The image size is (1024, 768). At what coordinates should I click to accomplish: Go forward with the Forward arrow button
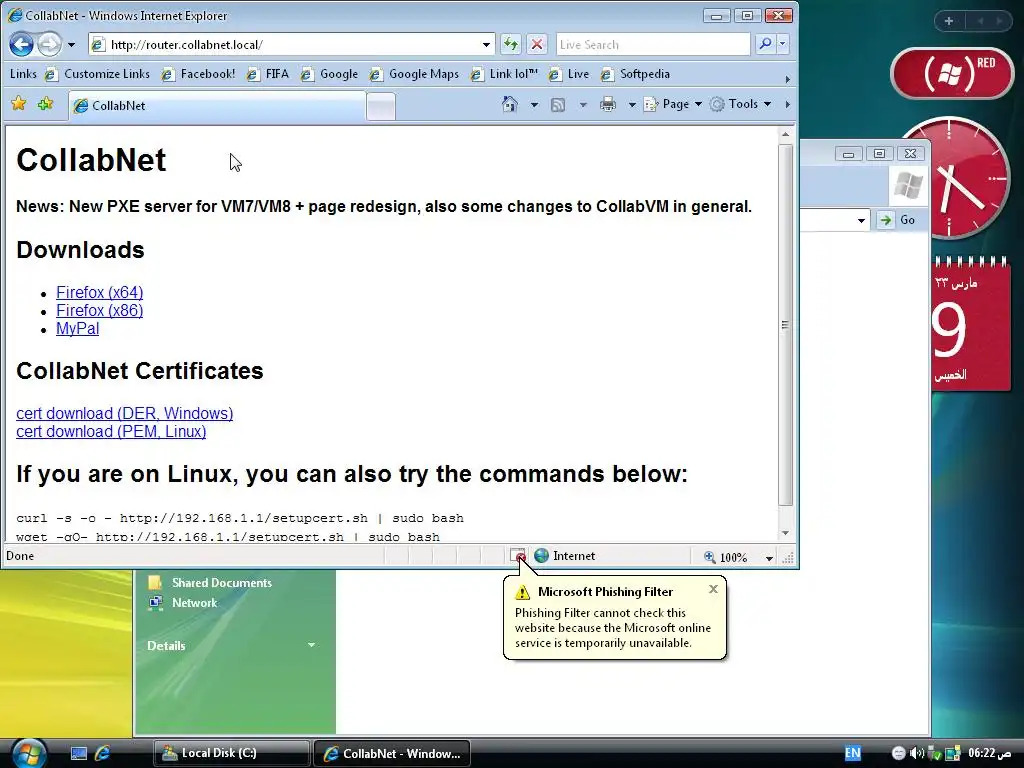(49, 44)
